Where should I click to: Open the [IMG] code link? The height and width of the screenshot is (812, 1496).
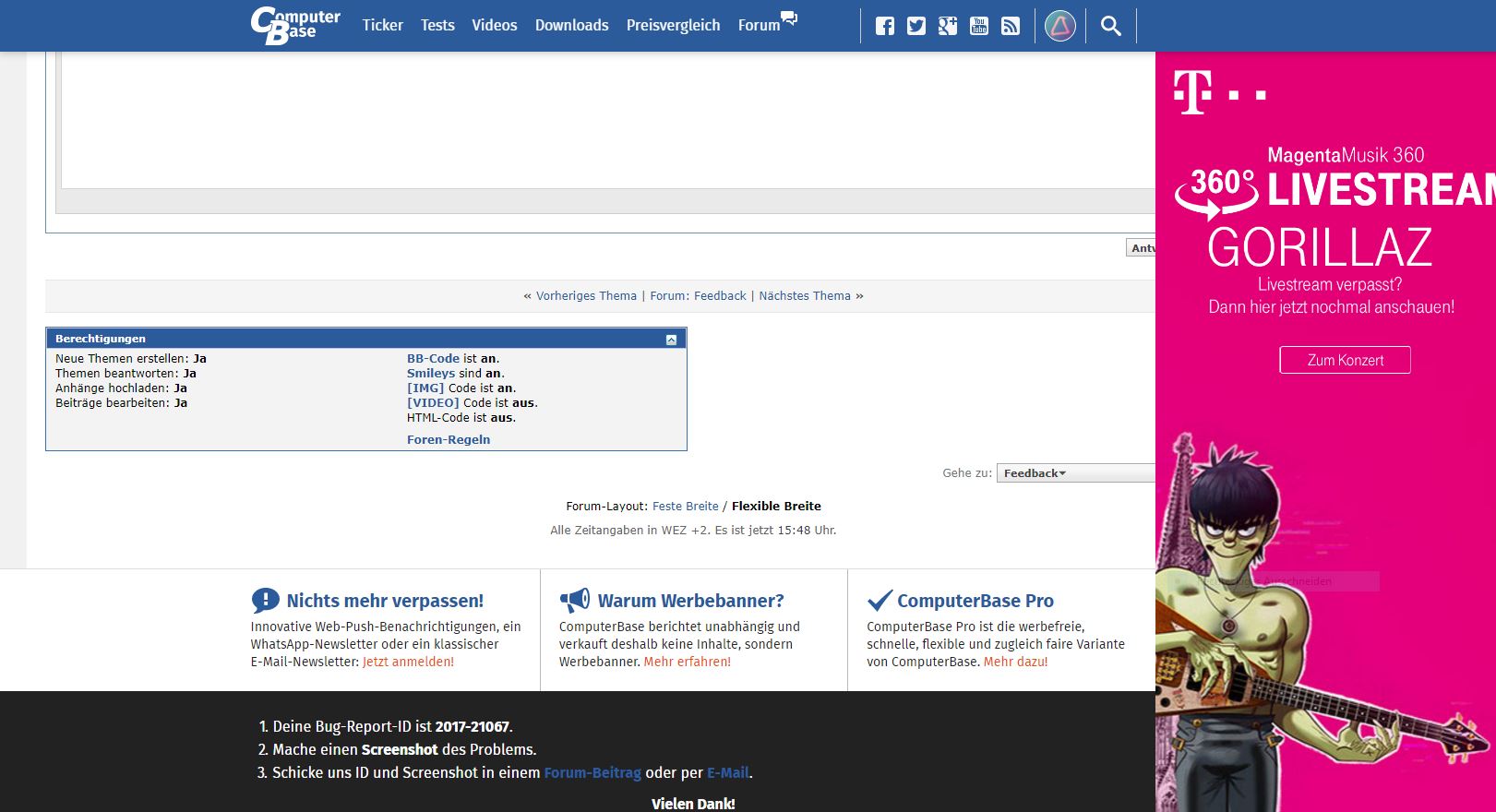[x=425, y=388]
